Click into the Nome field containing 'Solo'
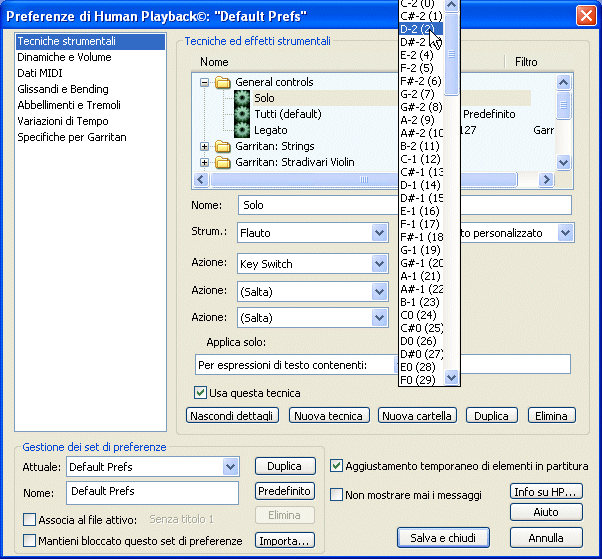 (400, 205)
